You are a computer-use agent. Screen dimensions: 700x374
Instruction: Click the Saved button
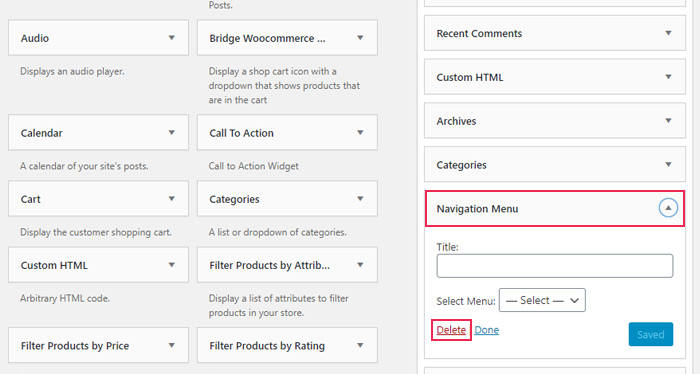click(x=650, y=334)
